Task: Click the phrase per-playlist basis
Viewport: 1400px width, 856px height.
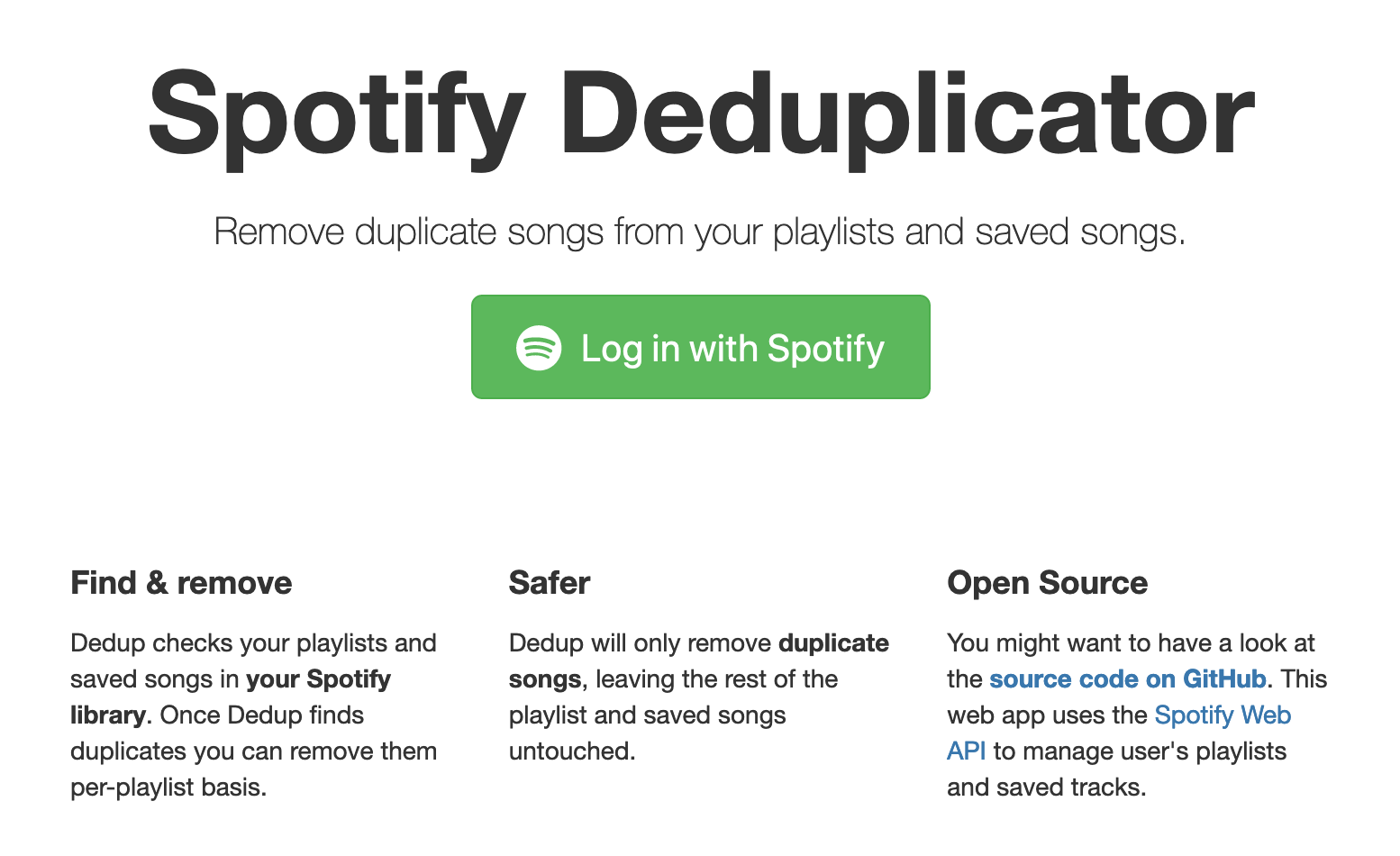Action: [168, 788]
